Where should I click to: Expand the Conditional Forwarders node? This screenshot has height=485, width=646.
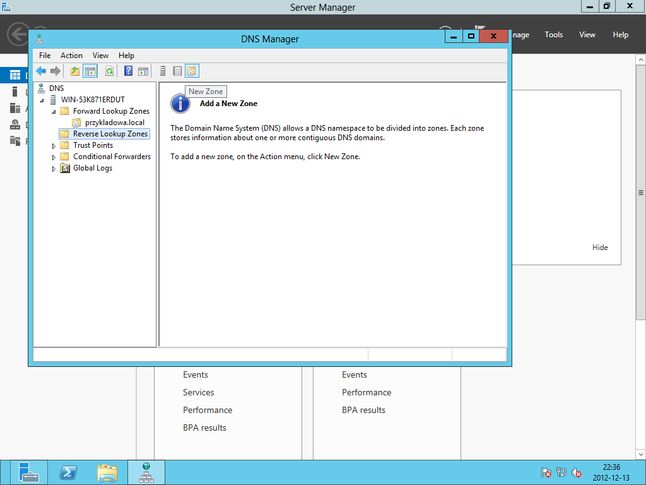(54, 157)
